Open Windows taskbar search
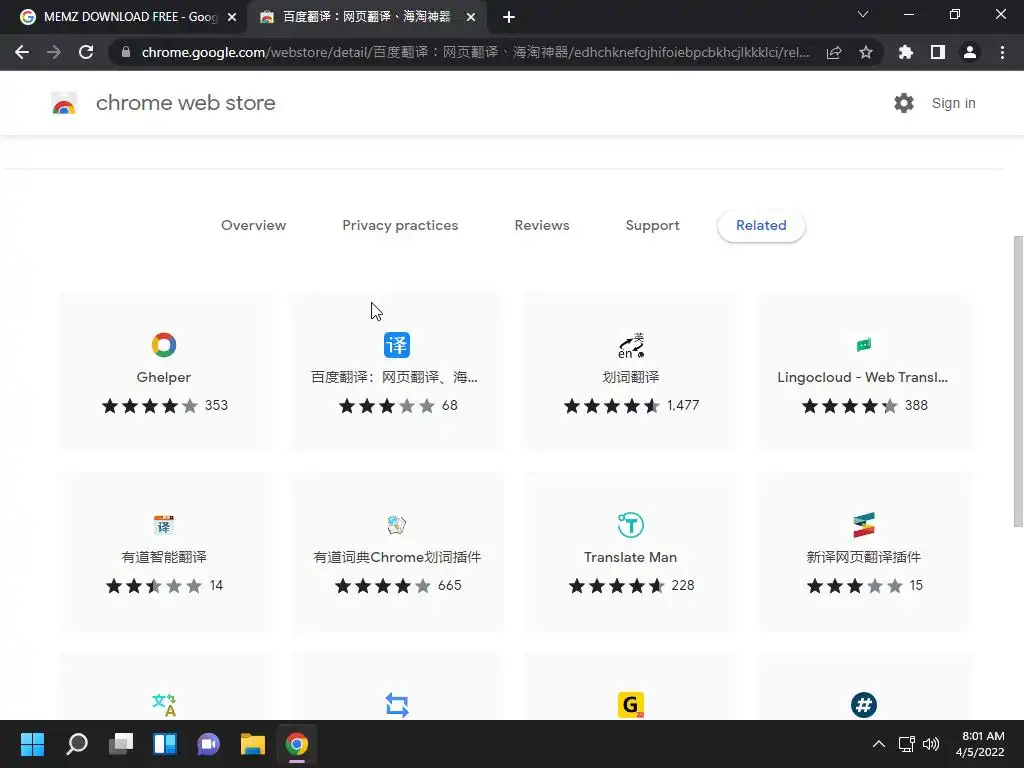 coord(76,744)
